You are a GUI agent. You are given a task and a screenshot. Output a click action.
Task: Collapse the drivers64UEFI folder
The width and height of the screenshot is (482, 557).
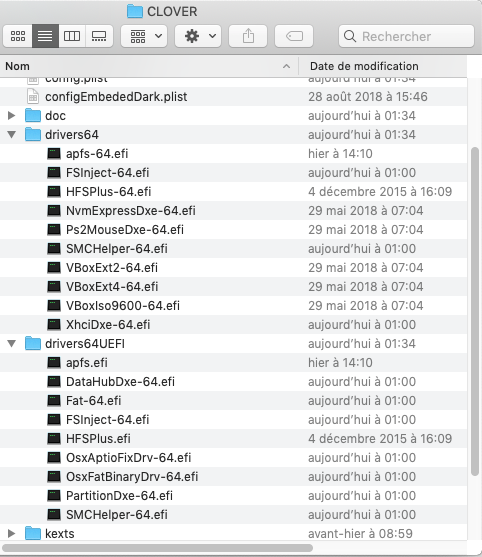pos(11,344)
